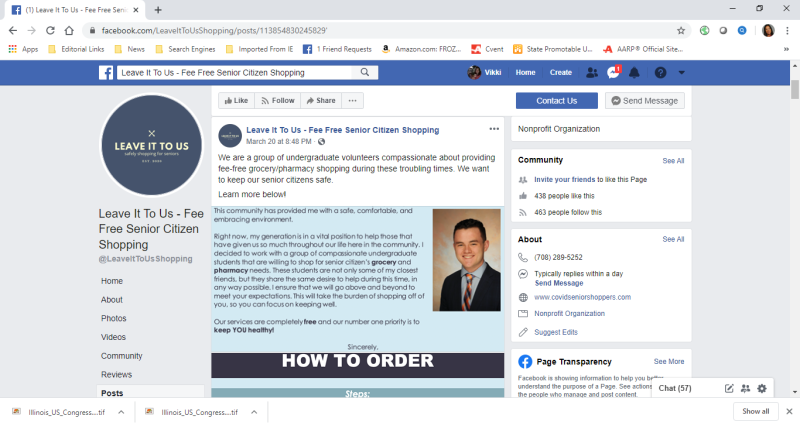The height and width of the screenshot is (426, 800).
Task: Click Suggest Edits link
Action: click(x=556, y=332)
